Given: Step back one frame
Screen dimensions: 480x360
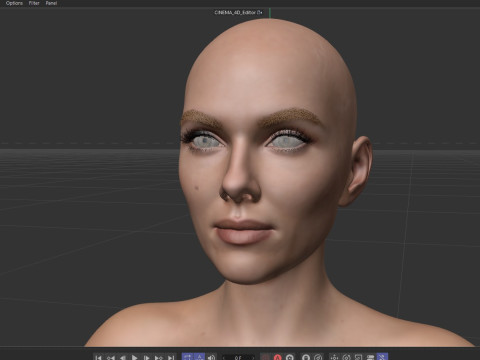Looking at the screenshot, I should (122, 357).
